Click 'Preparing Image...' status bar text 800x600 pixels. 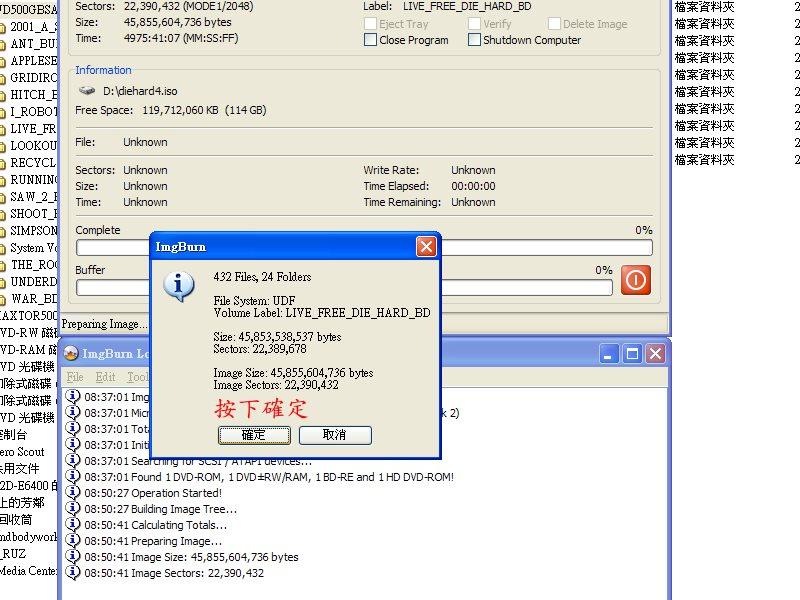pyautogui.click(x=105, y=324)
